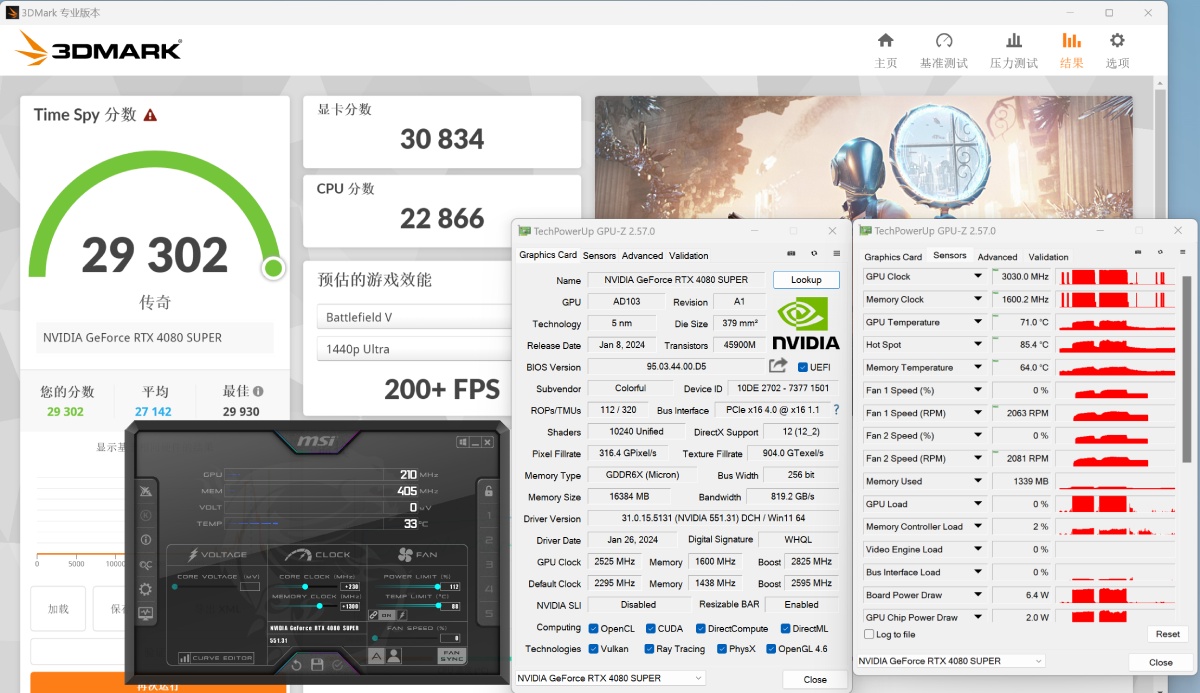1200x693 pixels.
Task: Switch to Validation tab in Graphics Card window
Action: (x=688, y=255)
